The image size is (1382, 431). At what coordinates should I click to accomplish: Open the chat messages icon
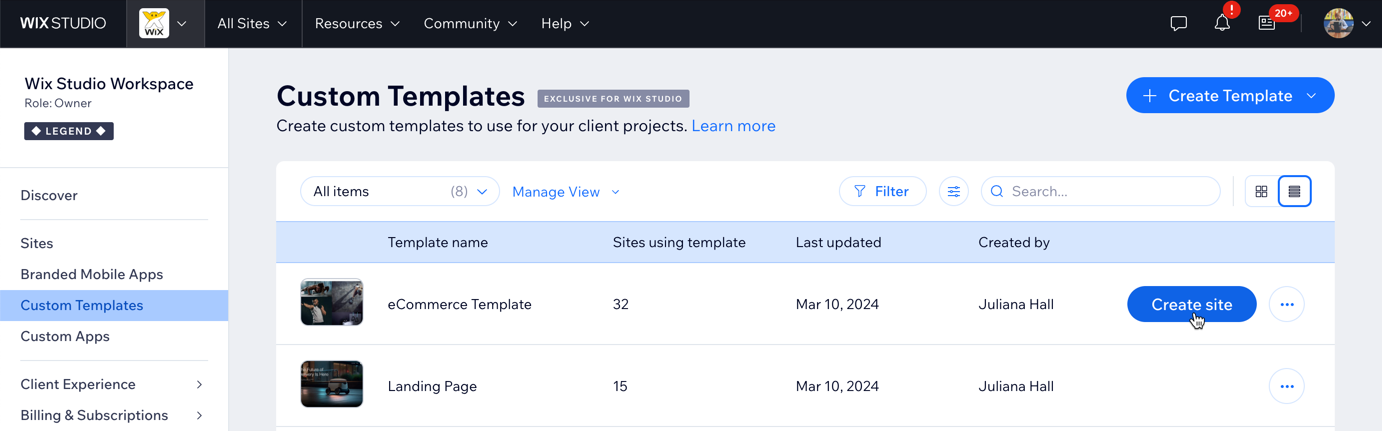pyautogui.click(x=1179, y=23)
